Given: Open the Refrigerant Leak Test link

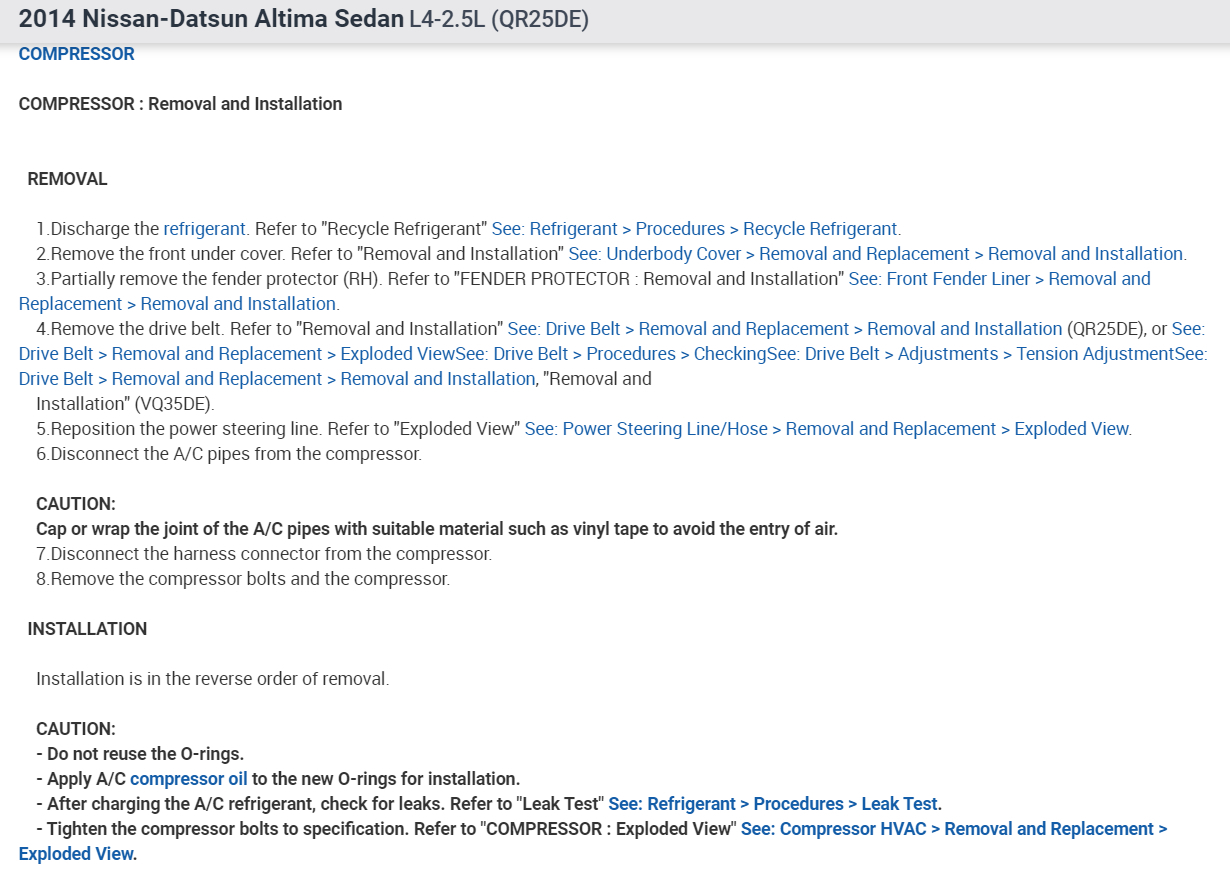Looking at the screenshot, I should point(773,804).
